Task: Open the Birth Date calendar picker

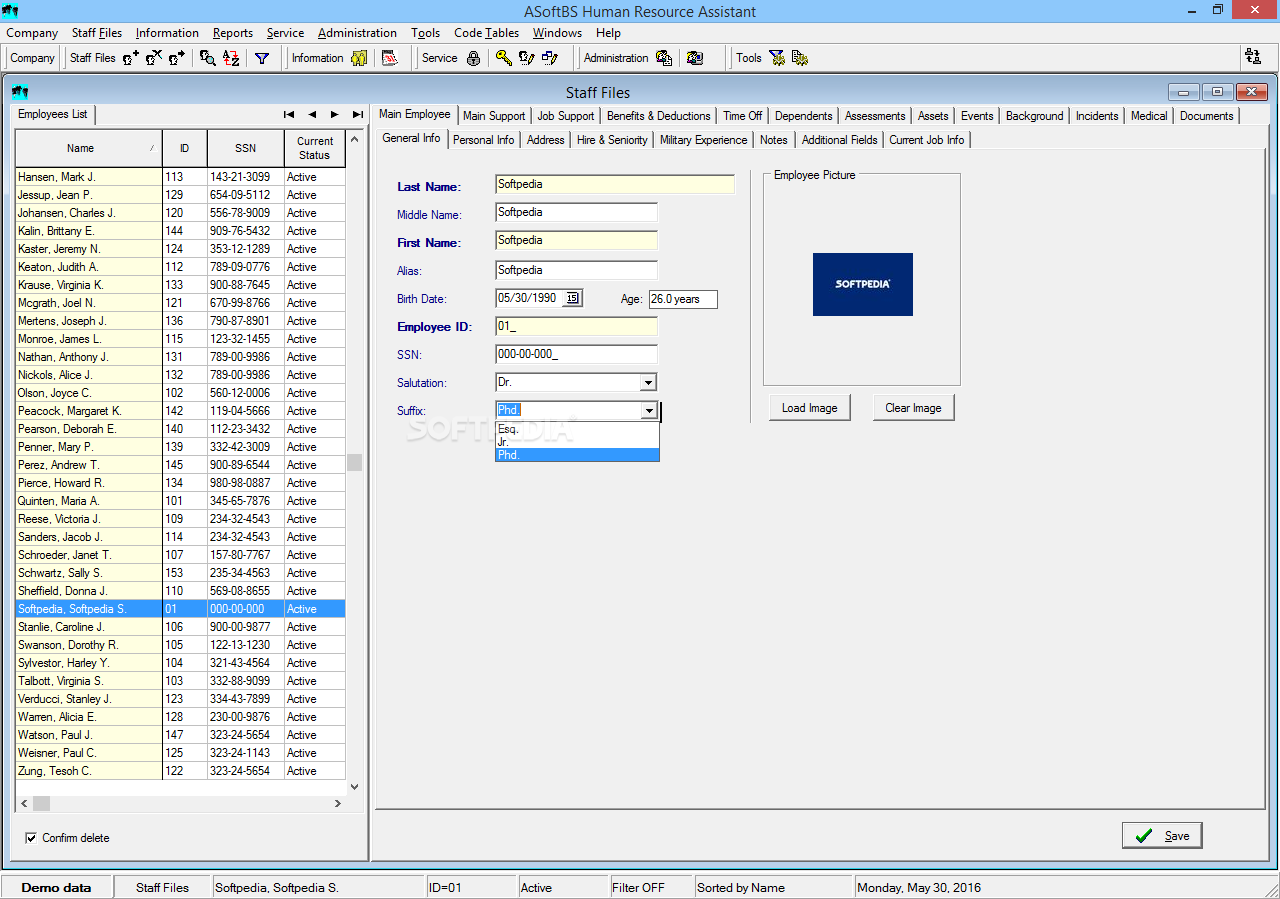Action: [x=572, y=298]
